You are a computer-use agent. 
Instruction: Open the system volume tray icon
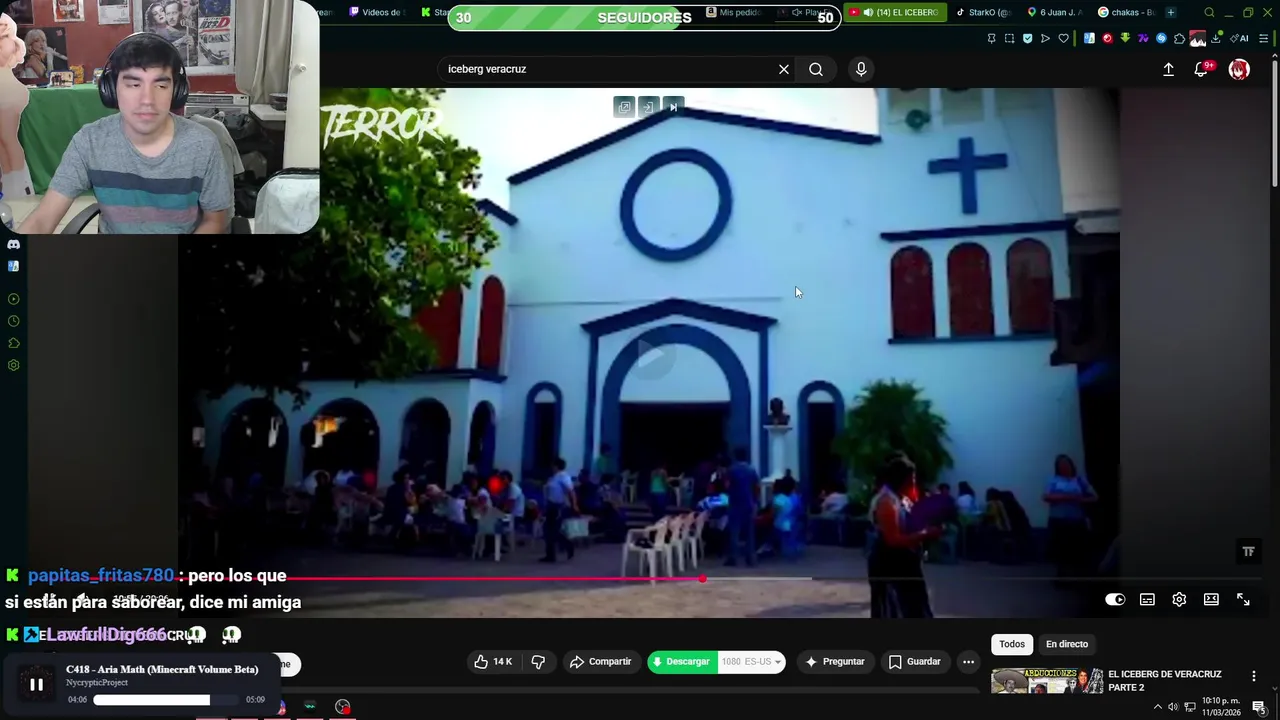point(1173,707)
